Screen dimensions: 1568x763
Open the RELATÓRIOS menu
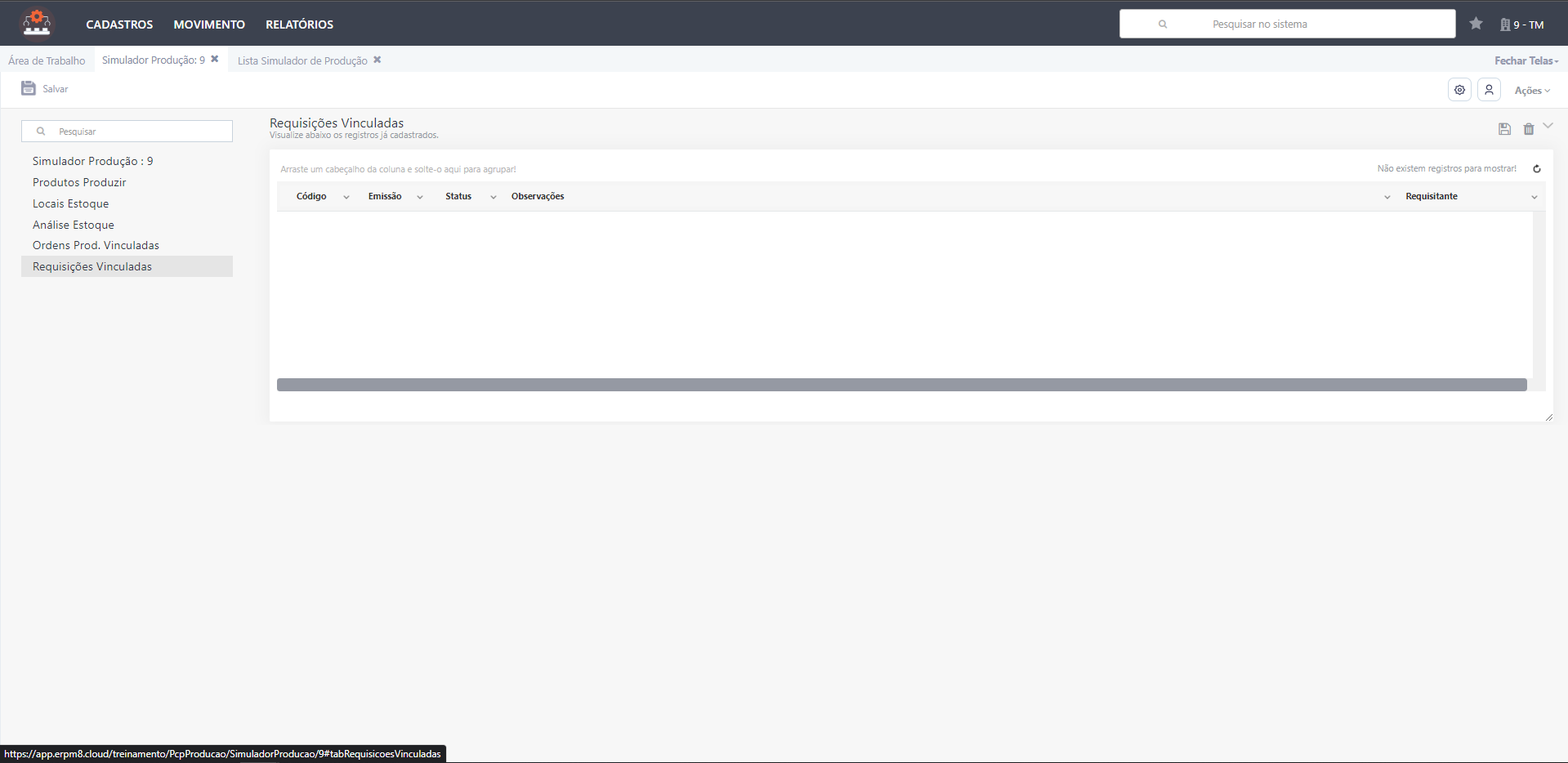pos(299,25)
